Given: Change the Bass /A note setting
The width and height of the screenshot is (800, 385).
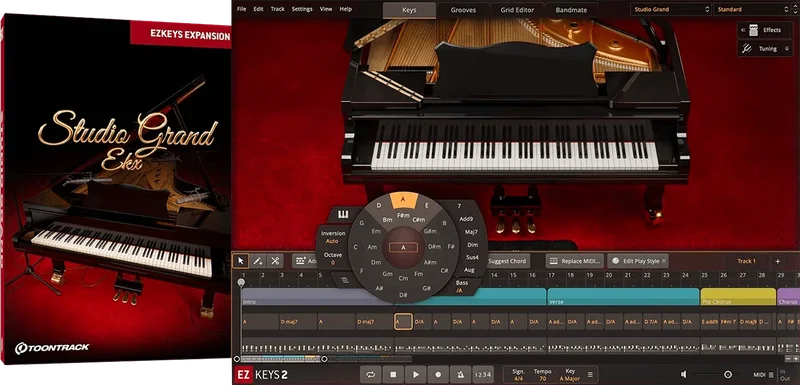Looking at the screenshot, I should [x=460, y=290].
